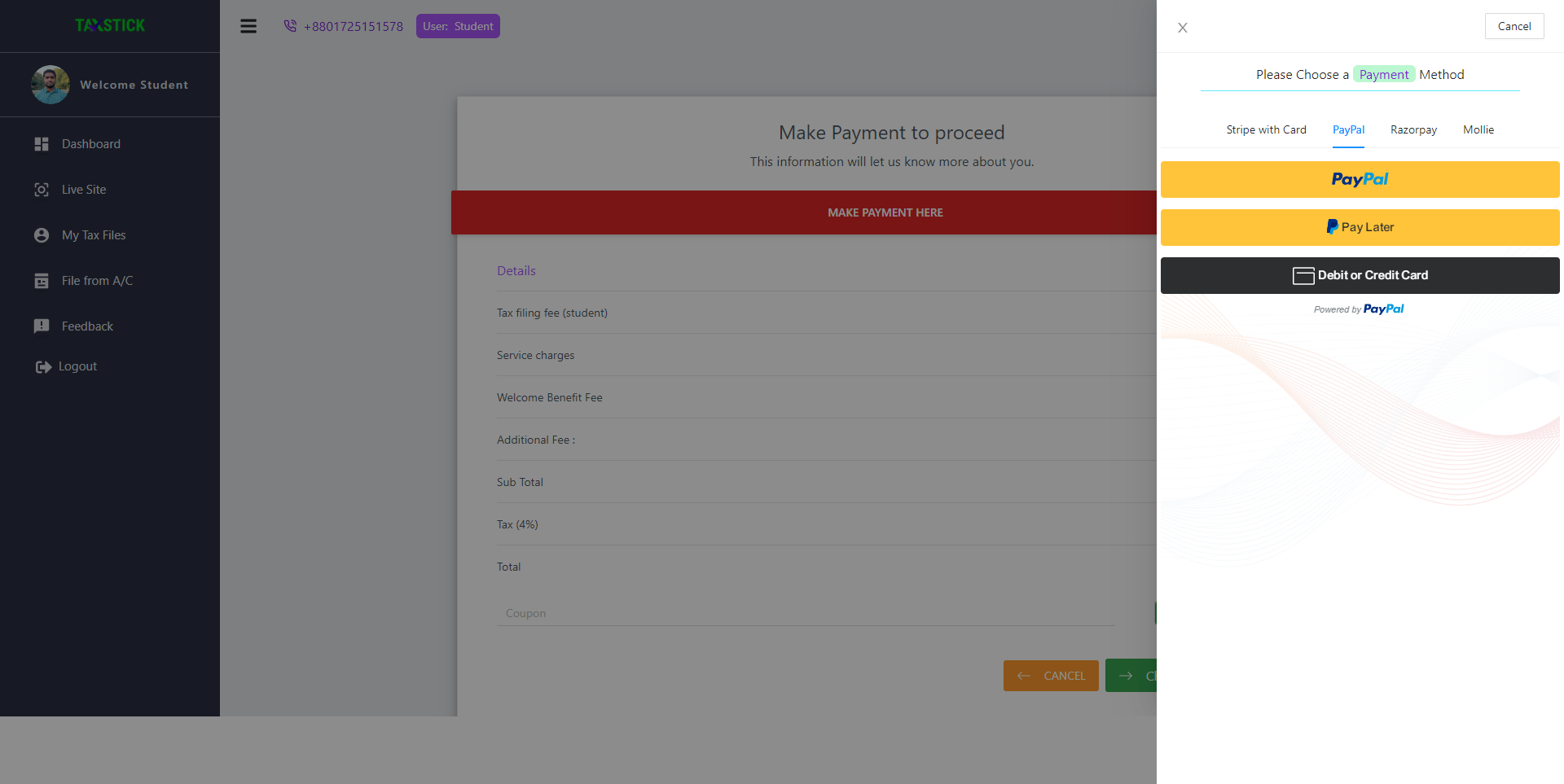This screenshot has width=1564, height=784.
Task: Open the hamburger menu icon
Action: pyautogui.click(x=248, y=26)
